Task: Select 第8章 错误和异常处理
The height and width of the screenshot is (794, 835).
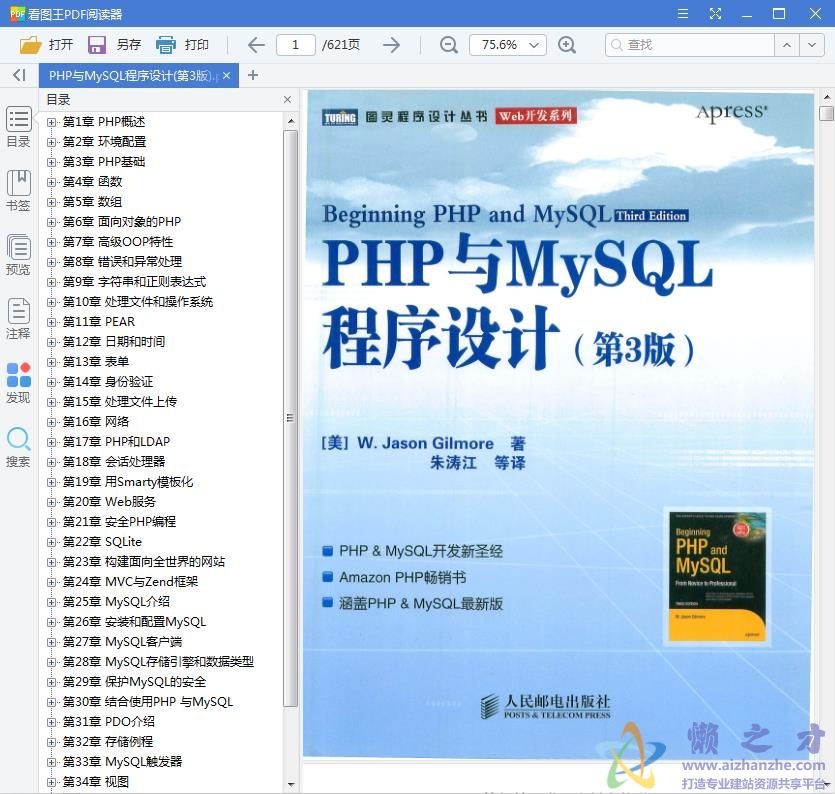Action: click(122, 261)
